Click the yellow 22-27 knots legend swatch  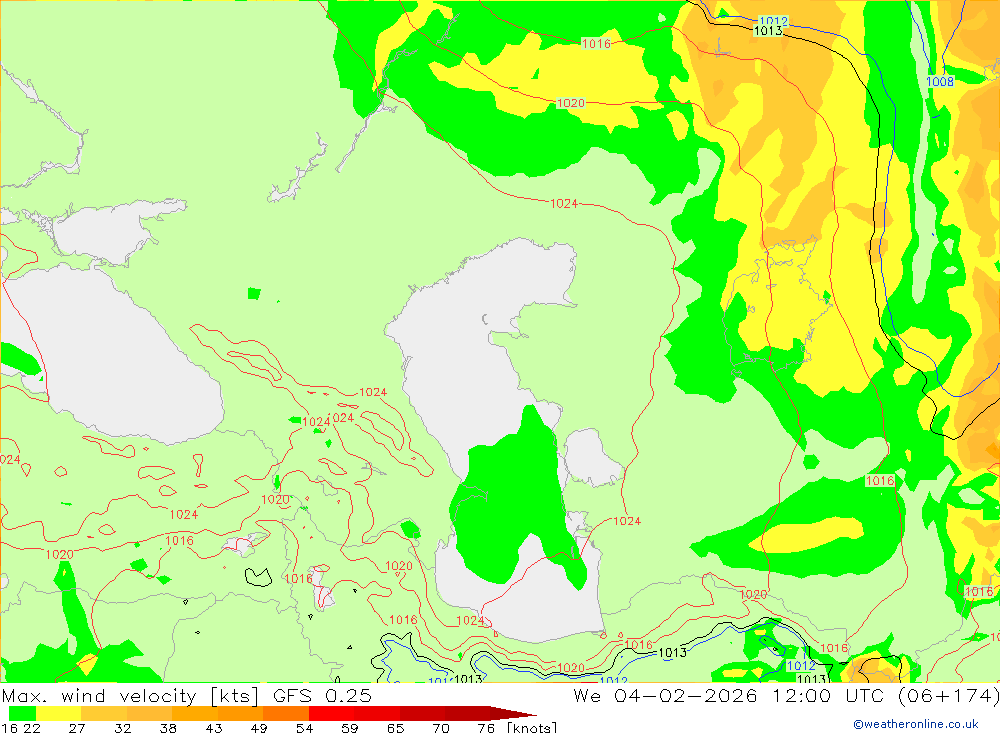(59, 713)
